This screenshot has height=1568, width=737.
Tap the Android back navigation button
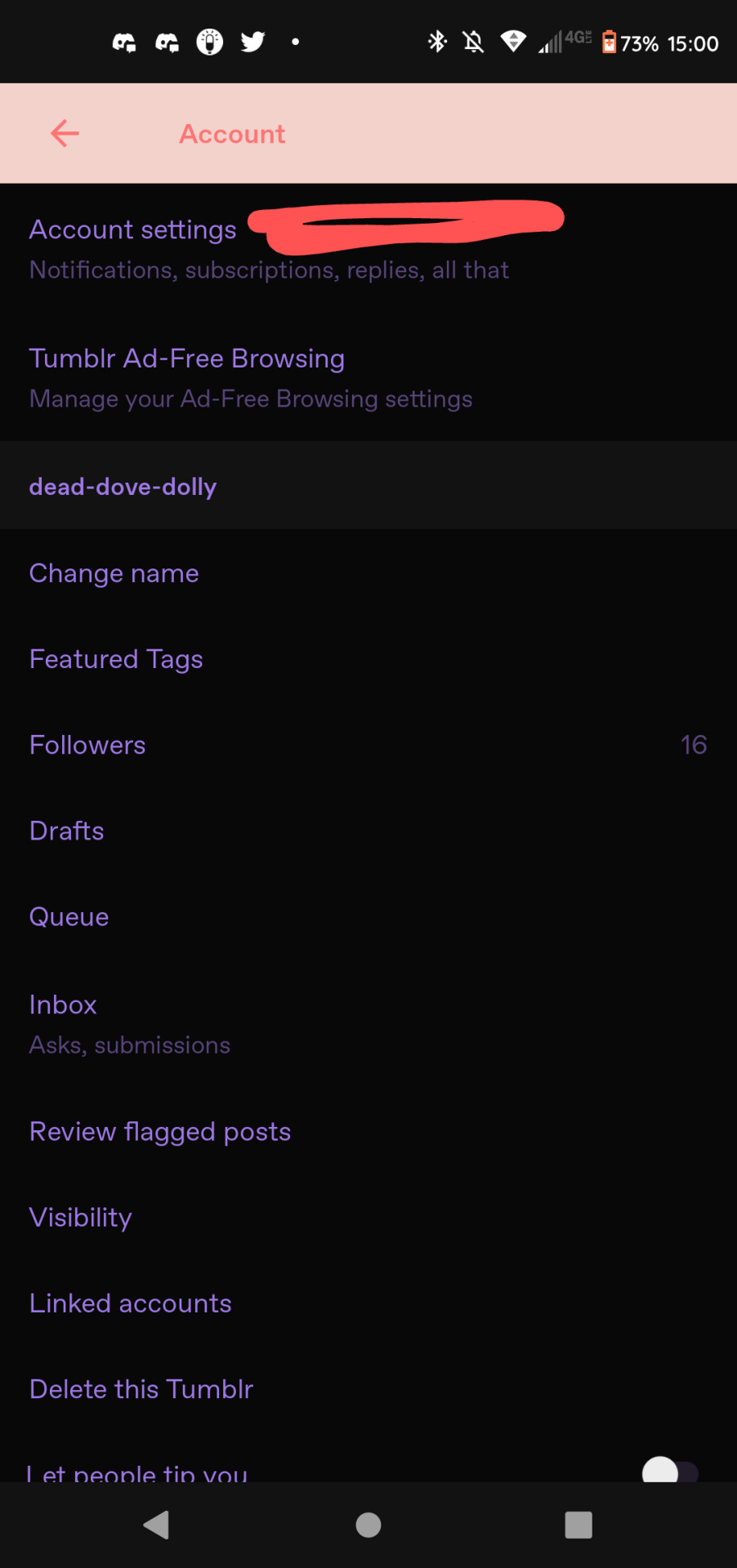point(156,1525)
